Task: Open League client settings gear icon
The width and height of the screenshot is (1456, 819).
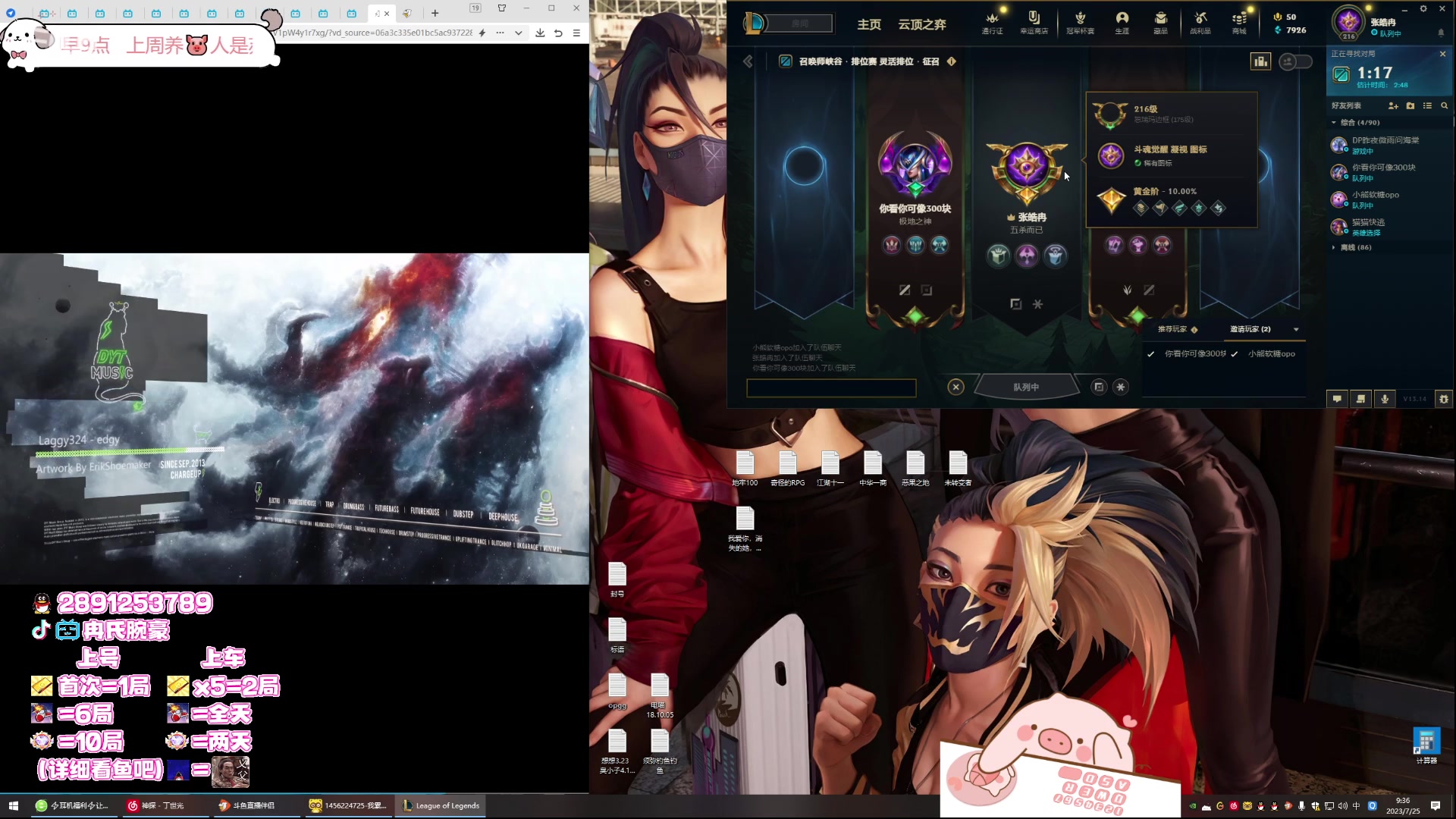Action: (1423, 9)
